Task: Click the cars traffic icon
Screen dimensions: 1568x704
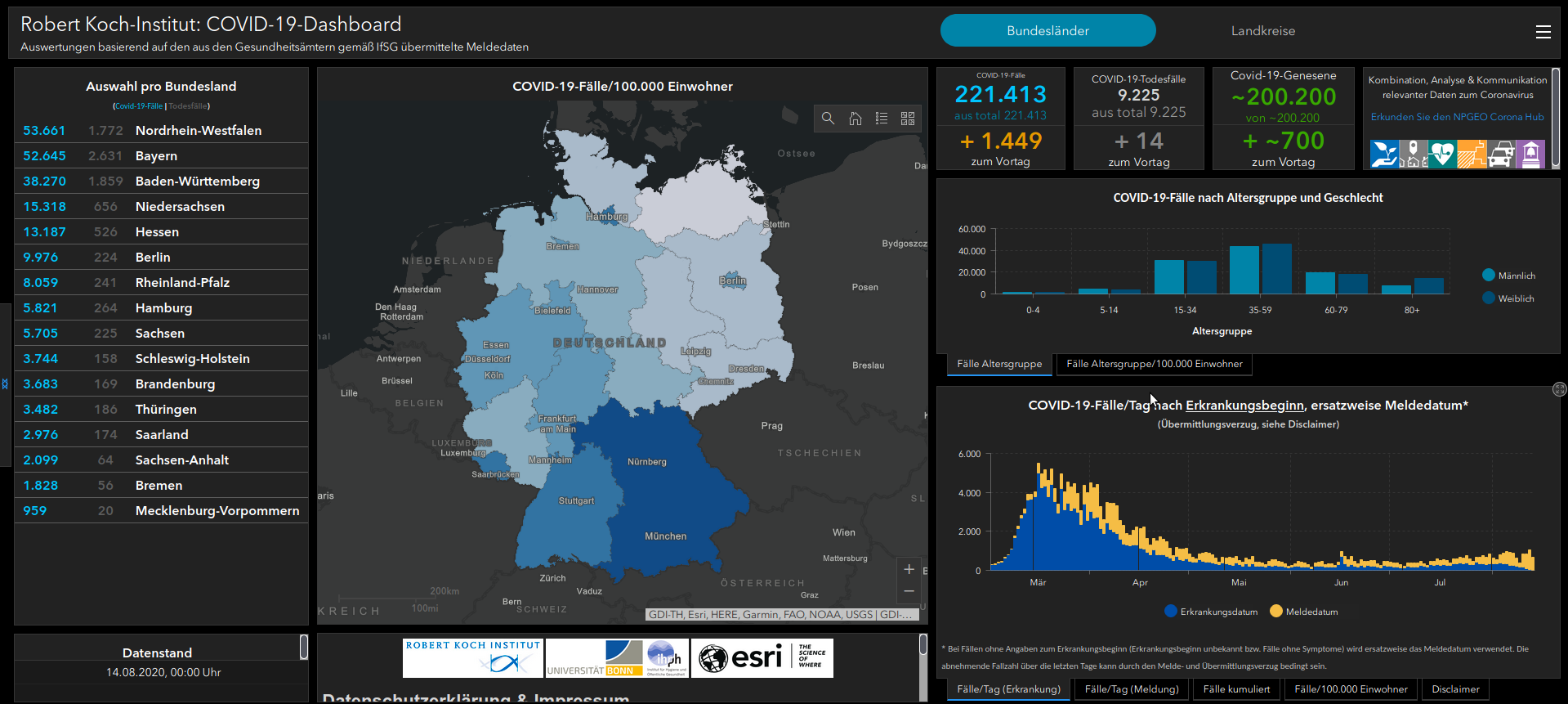Action: click(1501, 154)
